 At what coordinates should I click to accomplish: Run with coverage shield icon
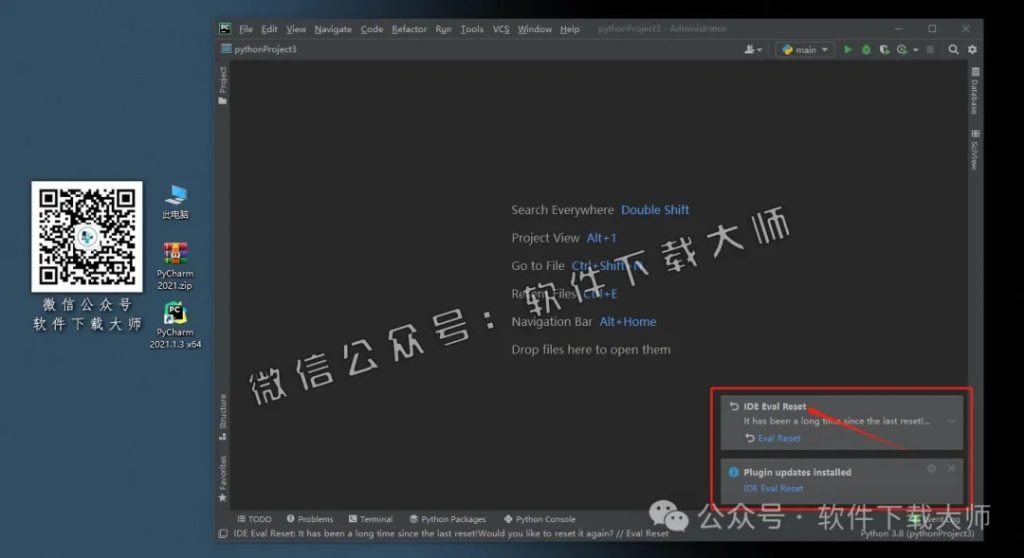[884, 50]
